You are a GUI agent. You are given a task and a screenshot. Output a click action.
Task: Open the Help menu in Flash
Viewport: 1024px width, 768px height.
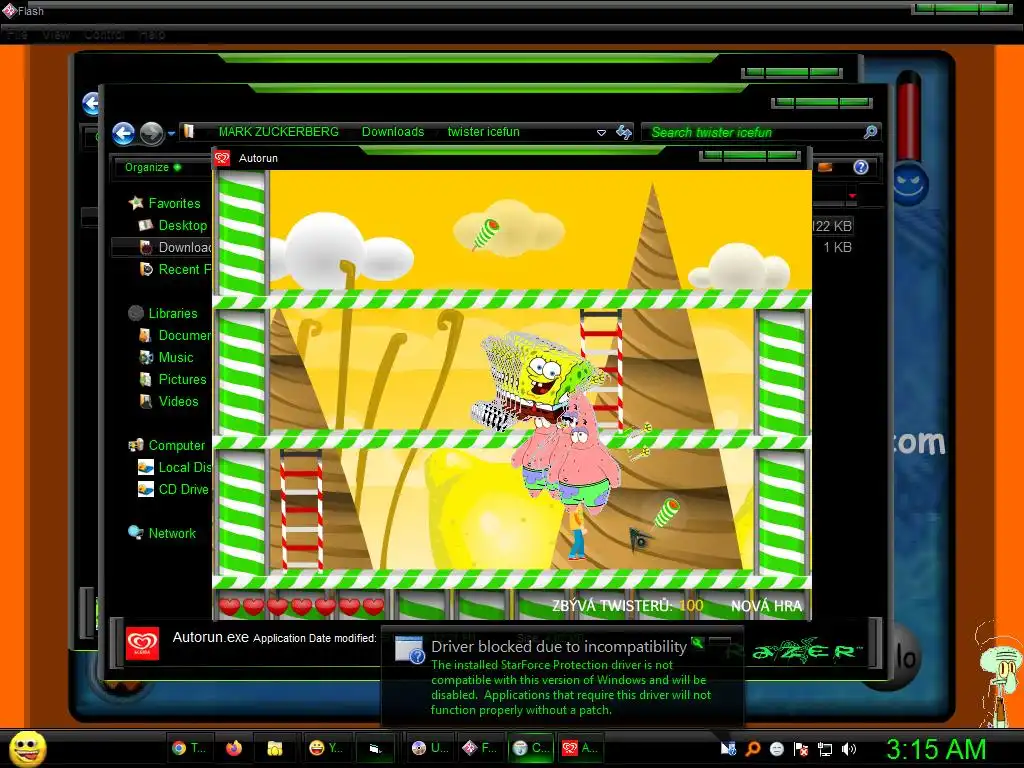pos(152,34)
